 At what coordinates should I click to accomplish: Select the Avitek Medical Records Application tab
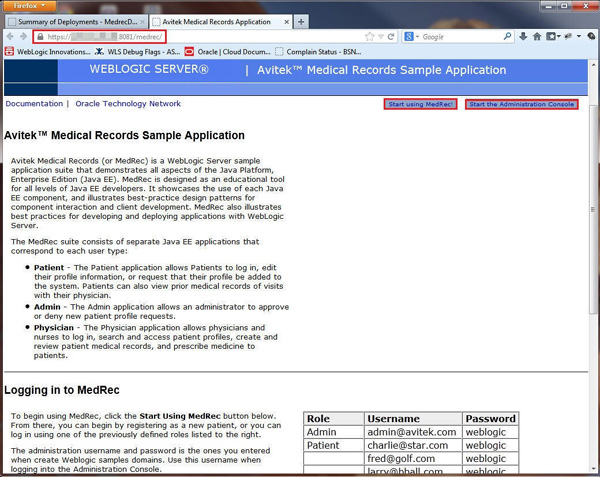pos(221,22)
